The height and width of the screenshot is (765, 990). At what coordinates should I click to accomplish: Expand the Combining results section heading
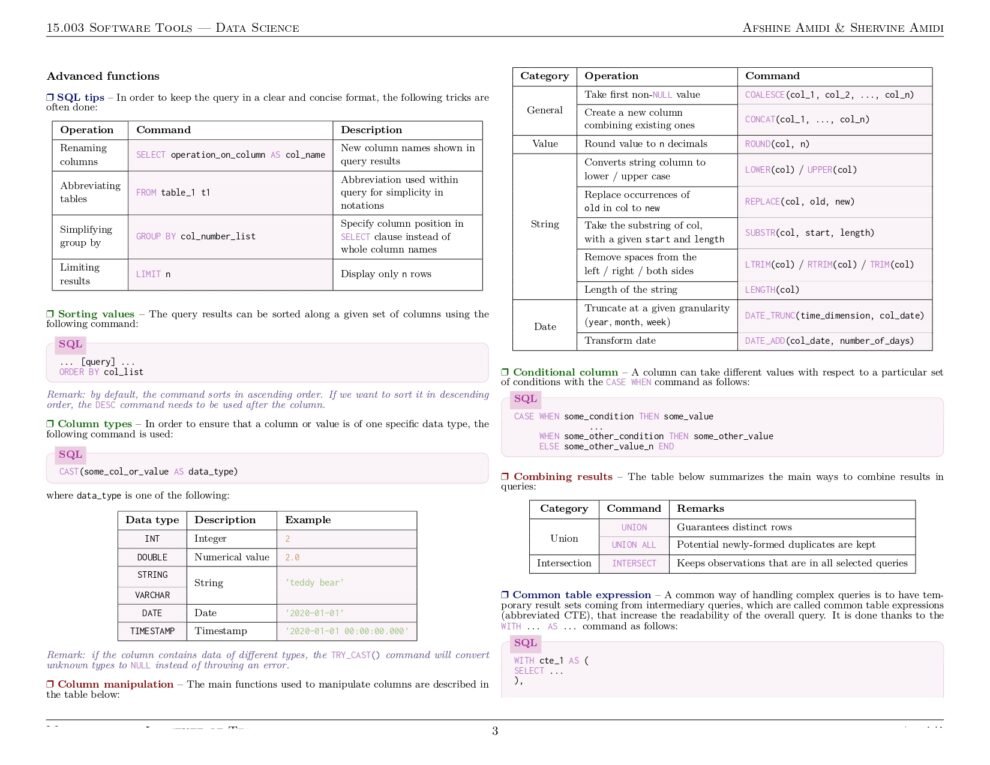click(558, 477)
